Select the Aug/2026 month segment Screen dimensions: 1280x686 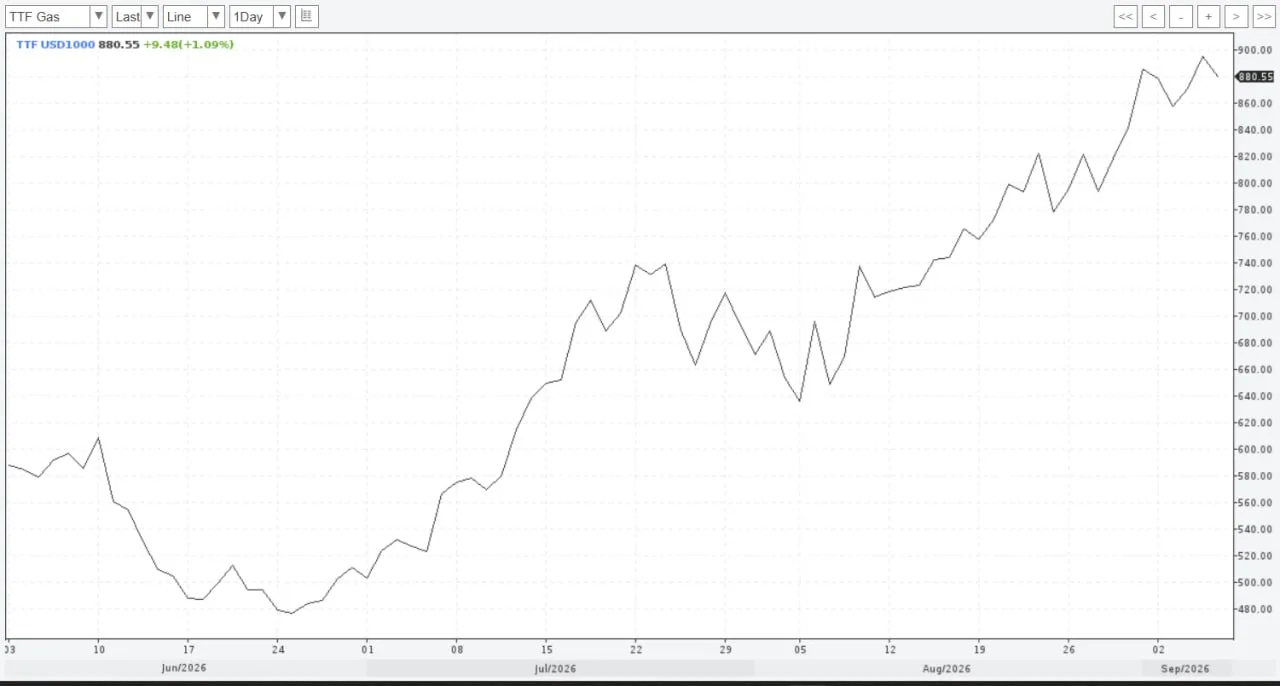[x=946, y=668]
